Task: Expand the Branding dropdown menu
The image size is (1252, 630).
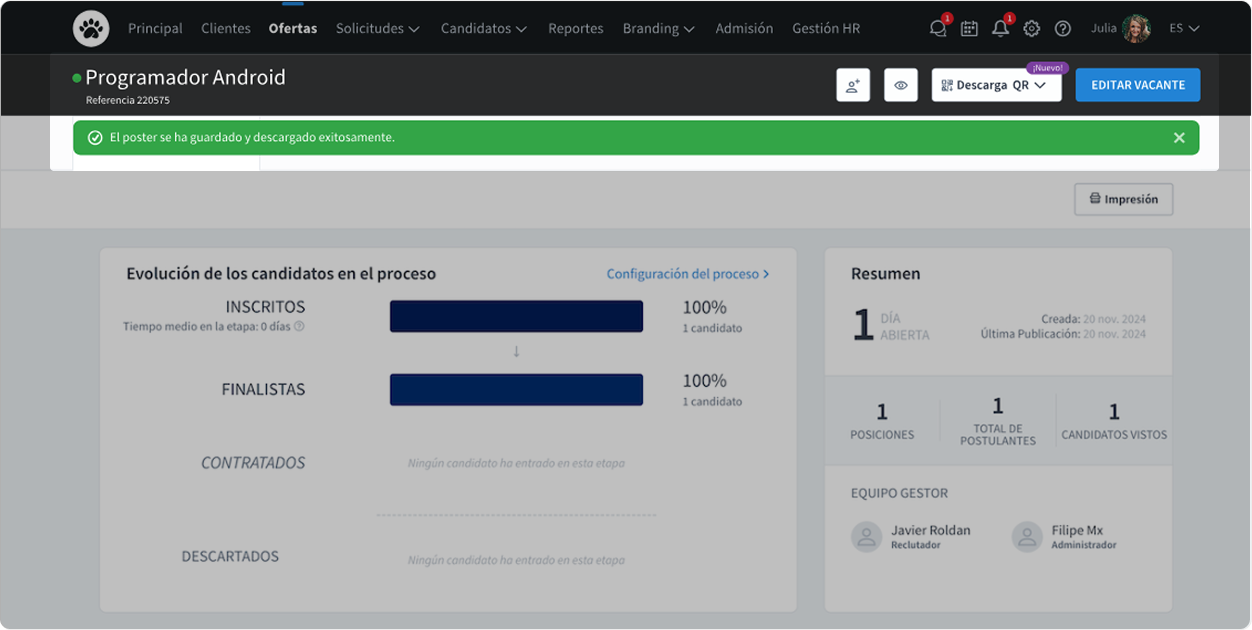Action: coord(659,28)
